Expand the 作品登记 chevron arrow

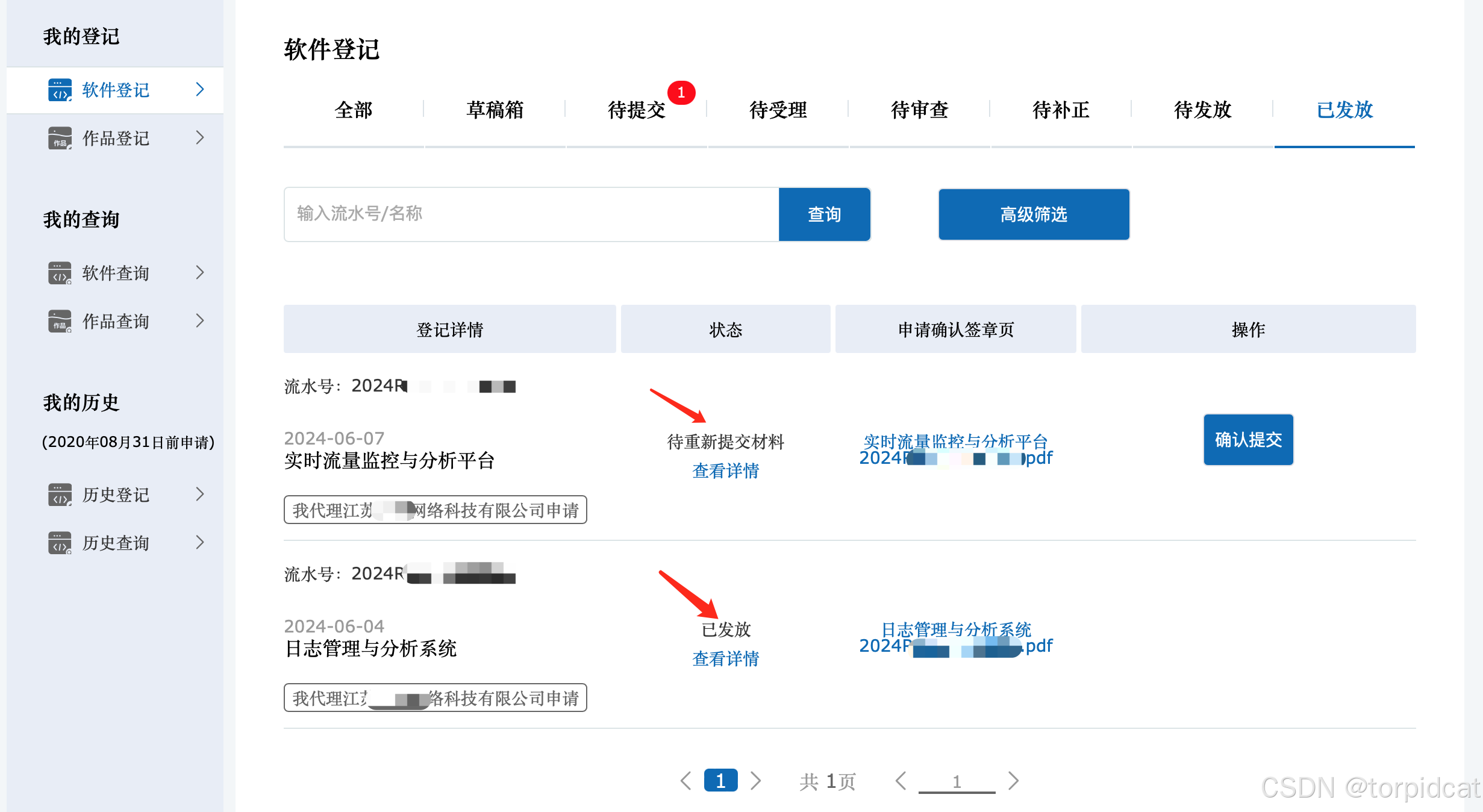point(200,138)
